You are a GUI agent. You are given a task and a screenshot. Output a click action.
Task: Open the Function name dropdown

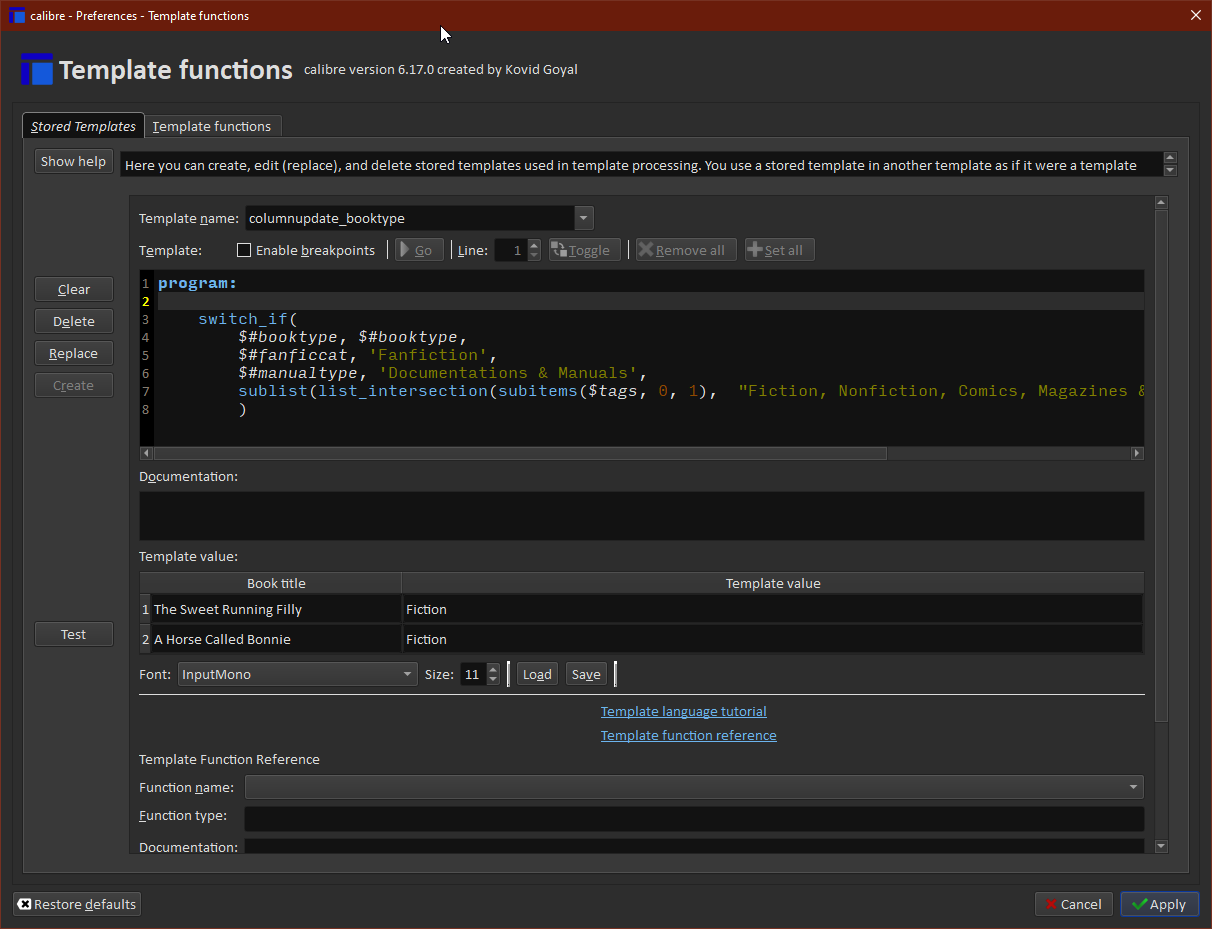(1132, 788)
